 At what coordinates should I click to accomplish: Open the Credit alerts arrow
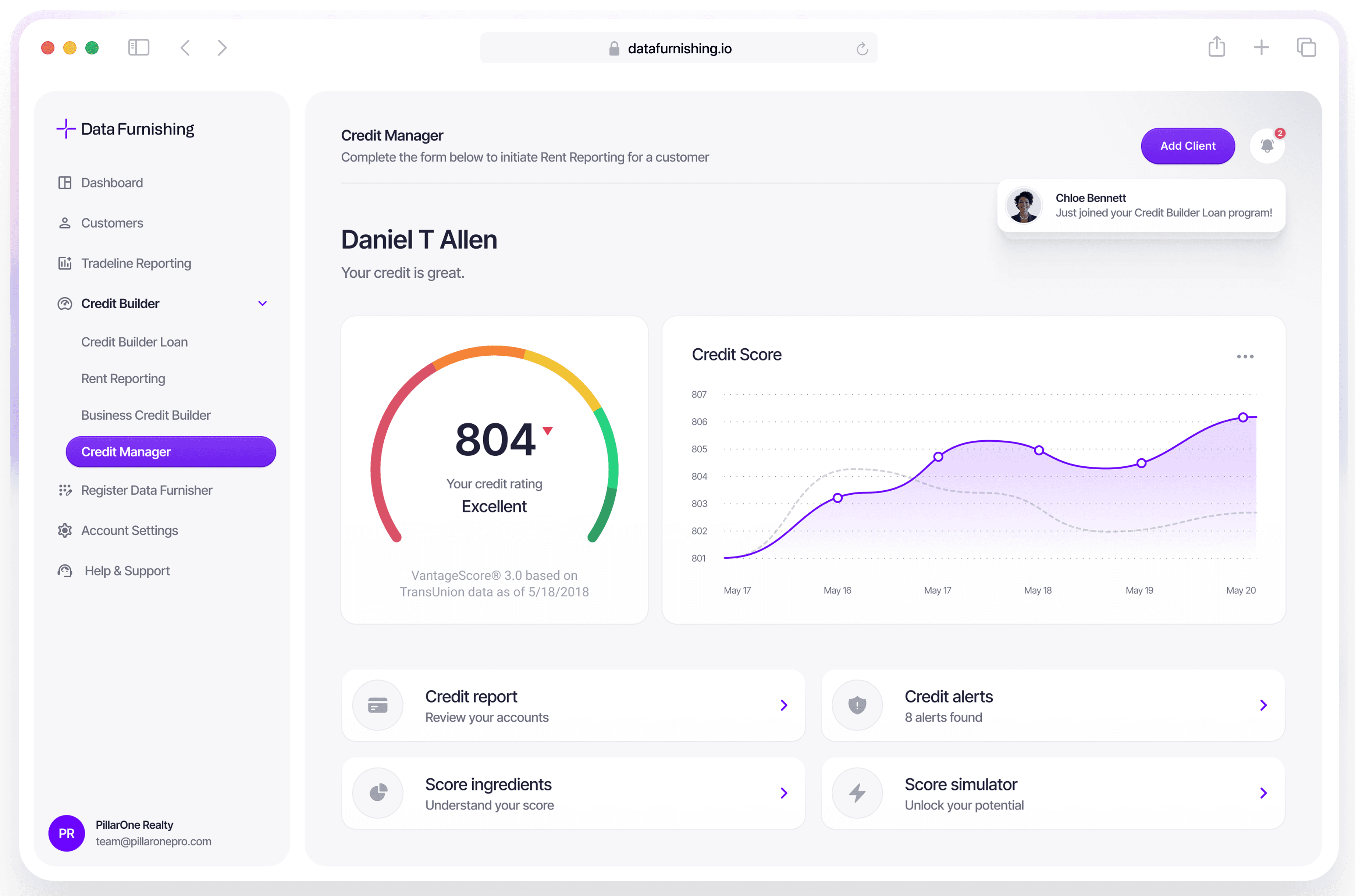tap(1263, 705)
